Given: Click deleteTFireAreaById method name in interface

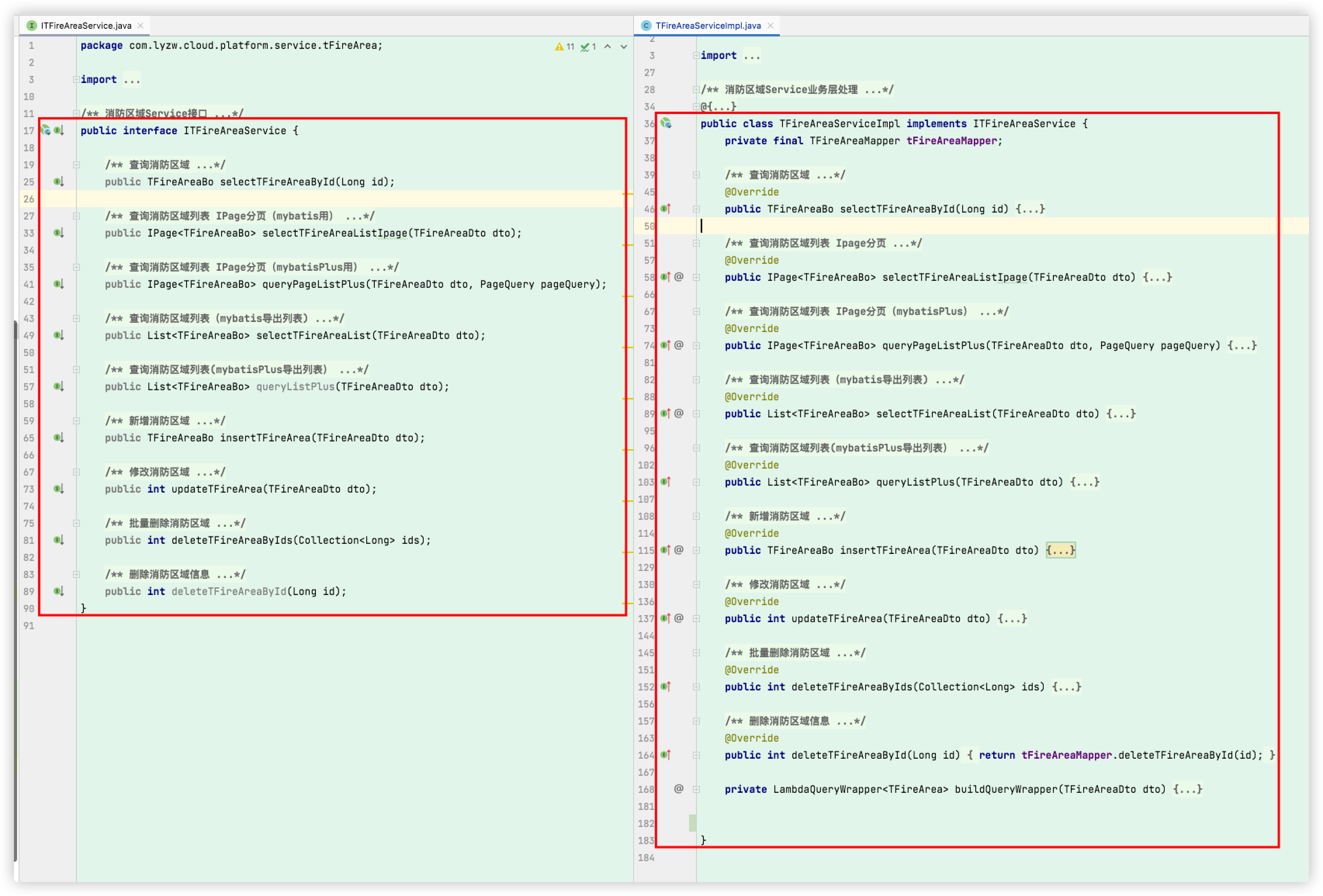Looking at the screenshot, I should pyautogui.click(x=229, y=592).
